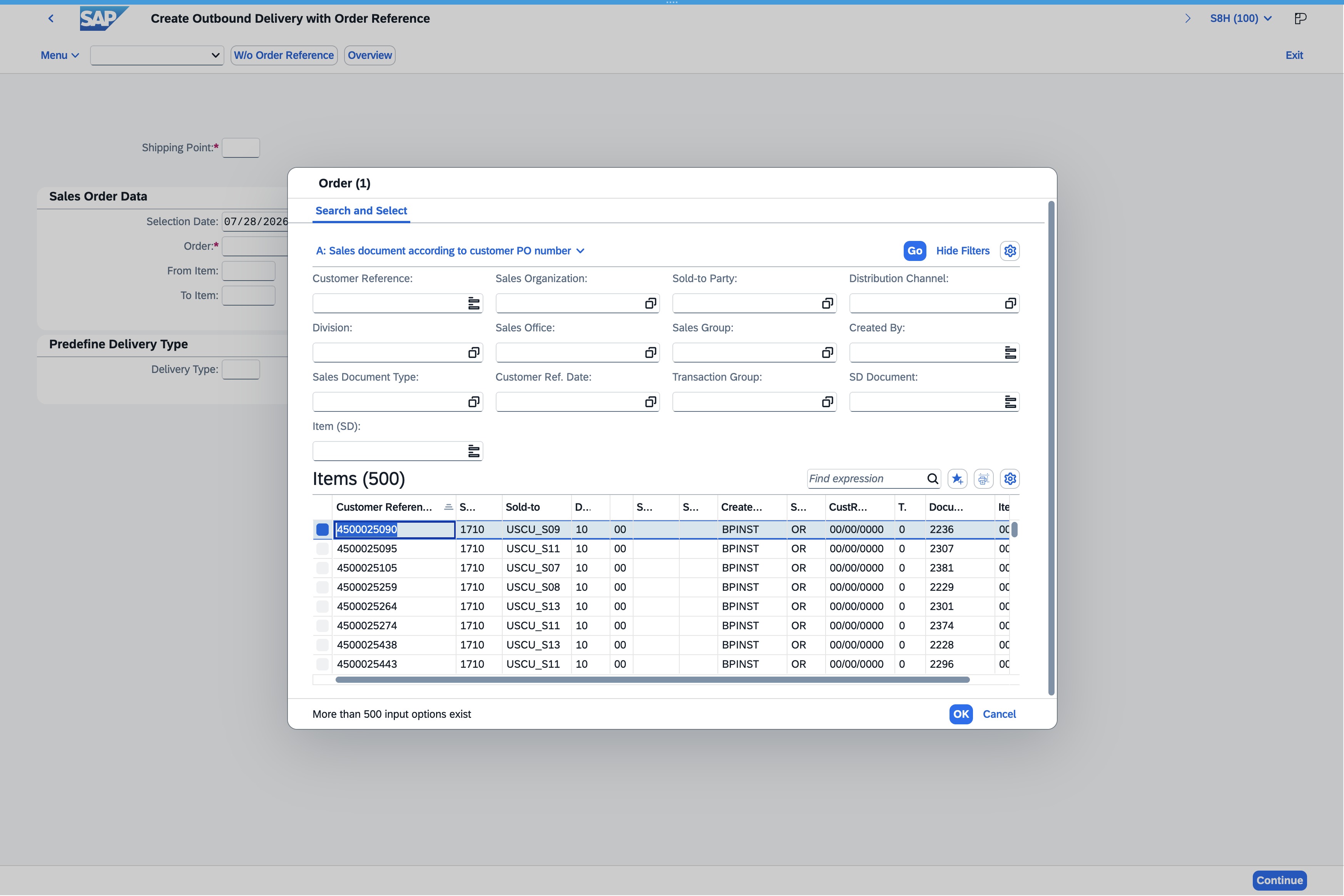Open value help for Sales Document Type

pos(474,402)
